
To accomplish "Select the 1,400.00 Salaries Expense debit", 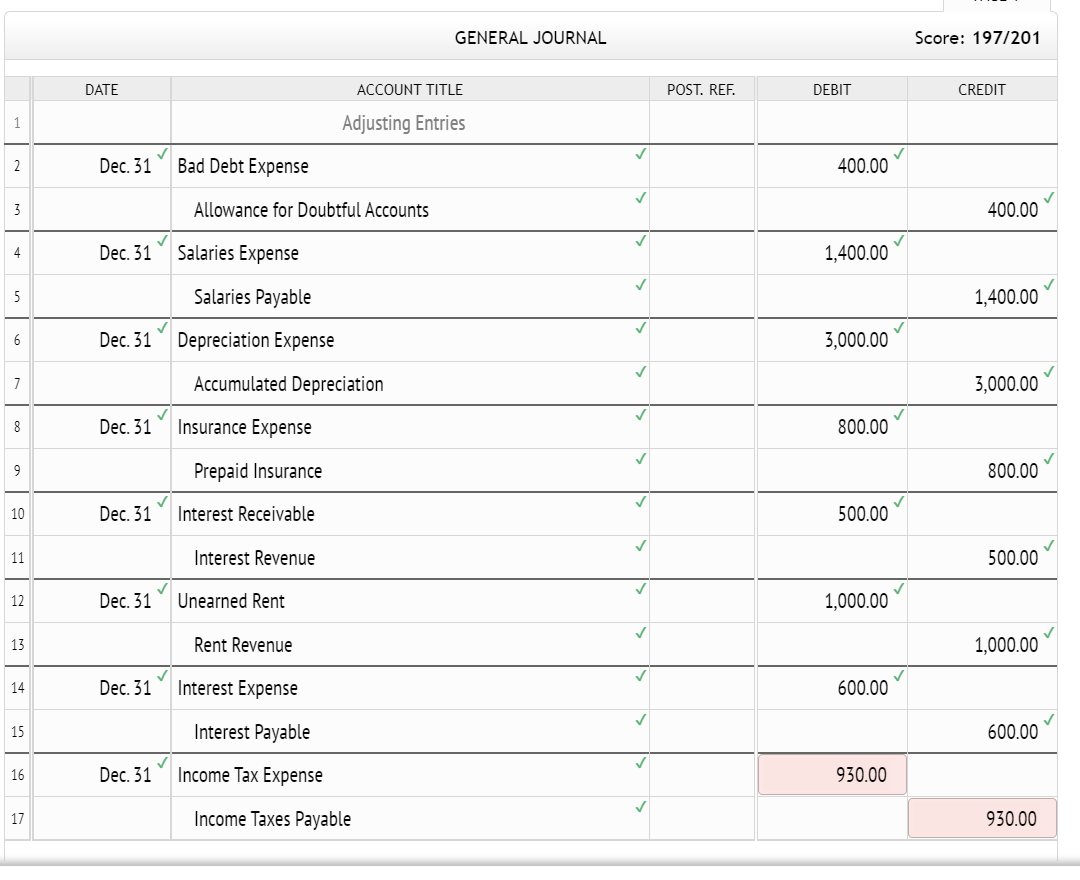I will pos(856,253).
